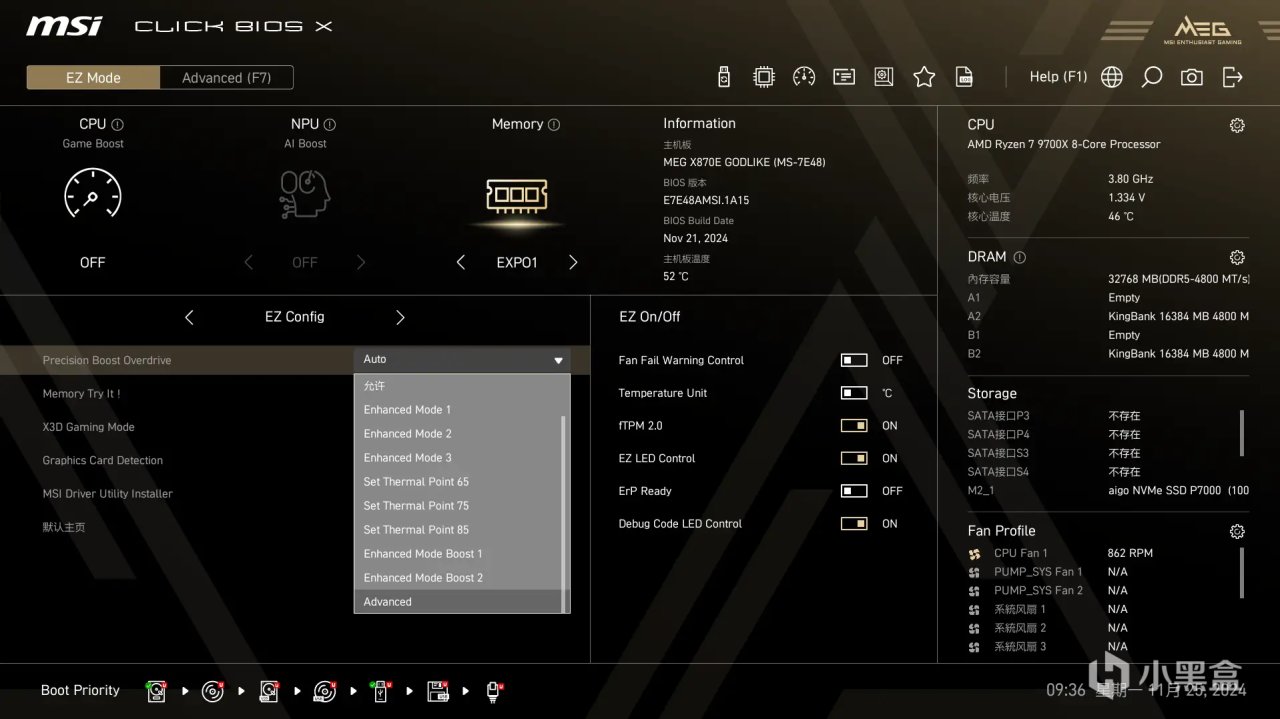The width and height of the screenshot is (1280, 719).
Task: Choose Enhanced Mode 3 option
Action: tap(458, 457)
